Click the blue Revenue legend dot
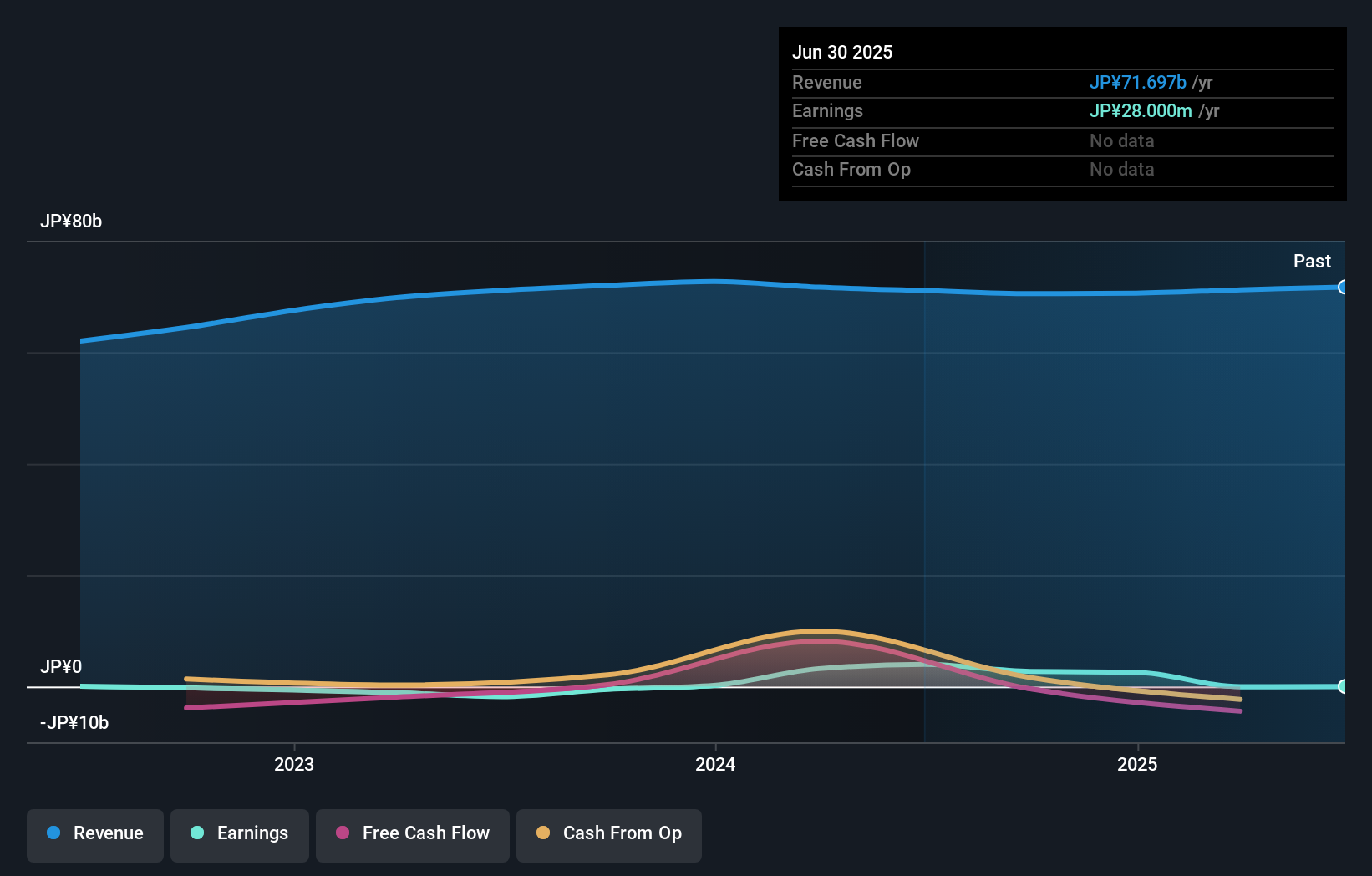The image size is (1372, 876). click(x=53, y=833)
